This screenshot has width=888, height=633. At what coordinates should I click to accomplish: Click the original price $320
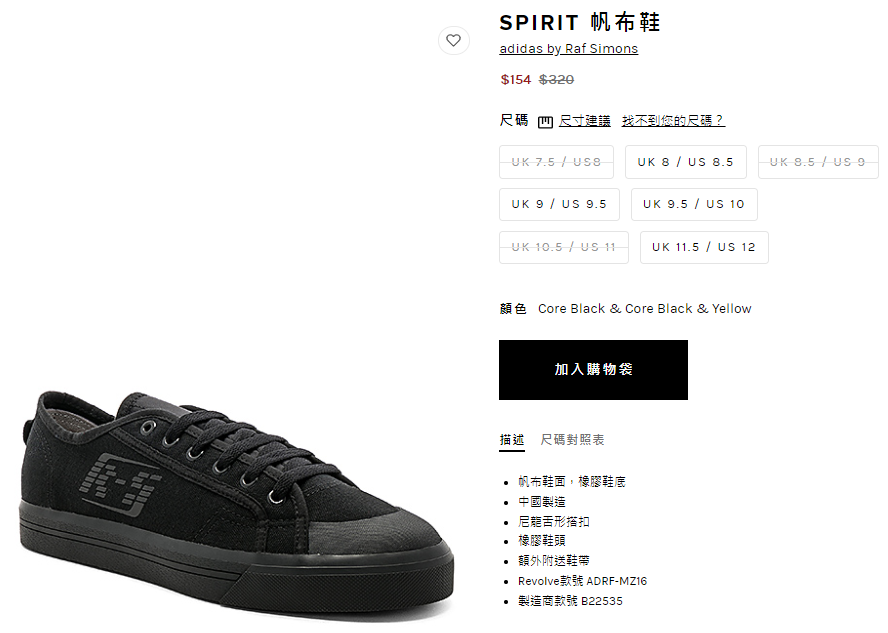point(556,80)
